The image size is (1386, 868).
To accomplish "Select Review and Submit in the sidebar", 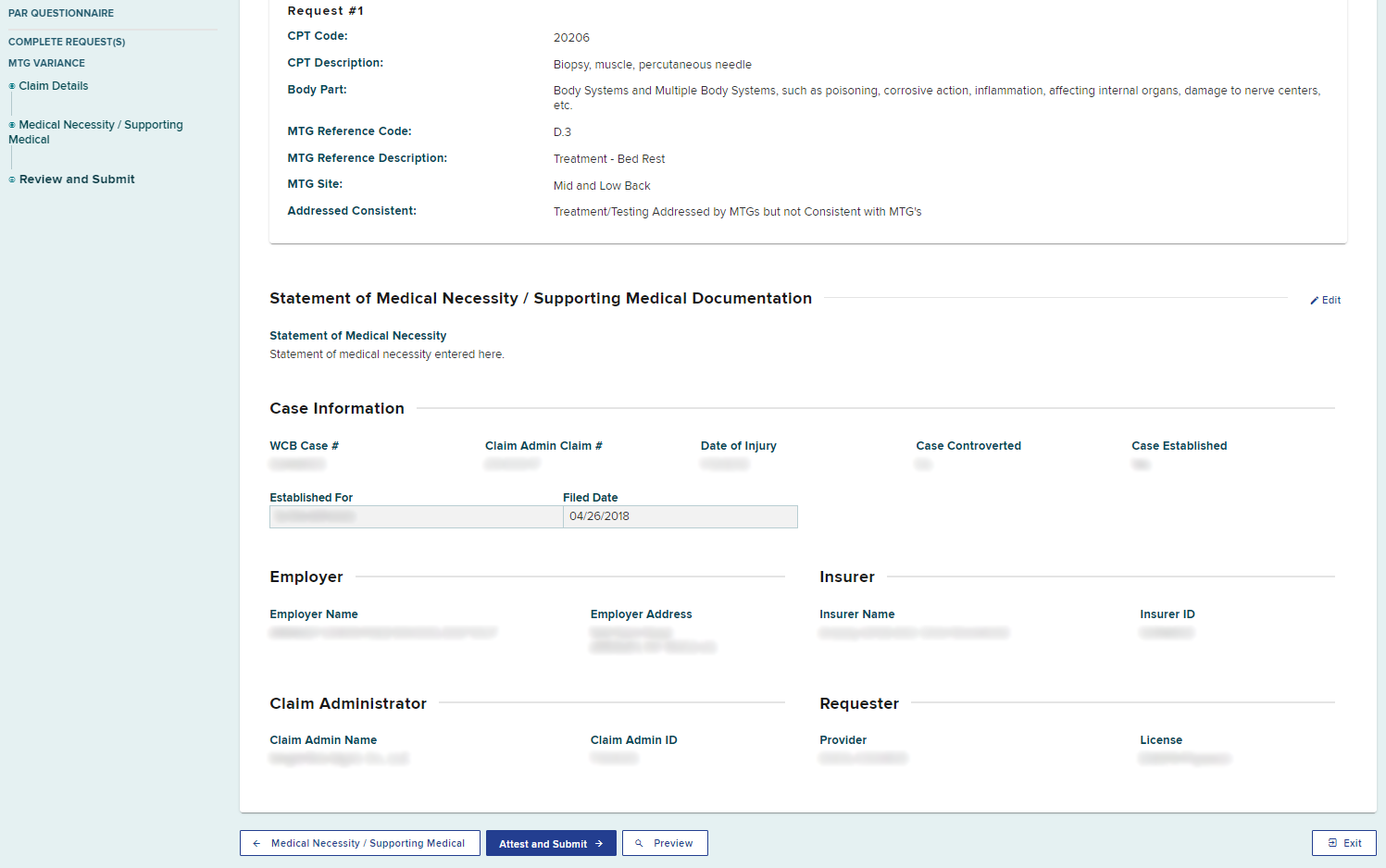I will click(77, 180).
